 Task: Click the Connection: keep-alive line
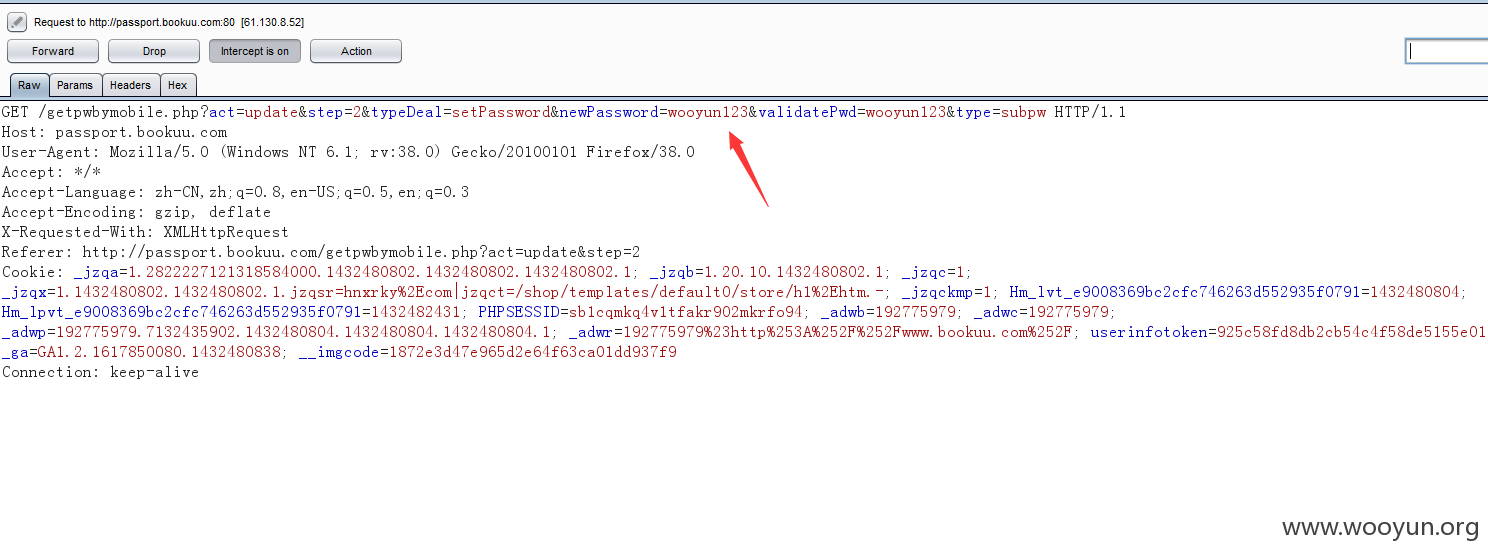(100, 372)
